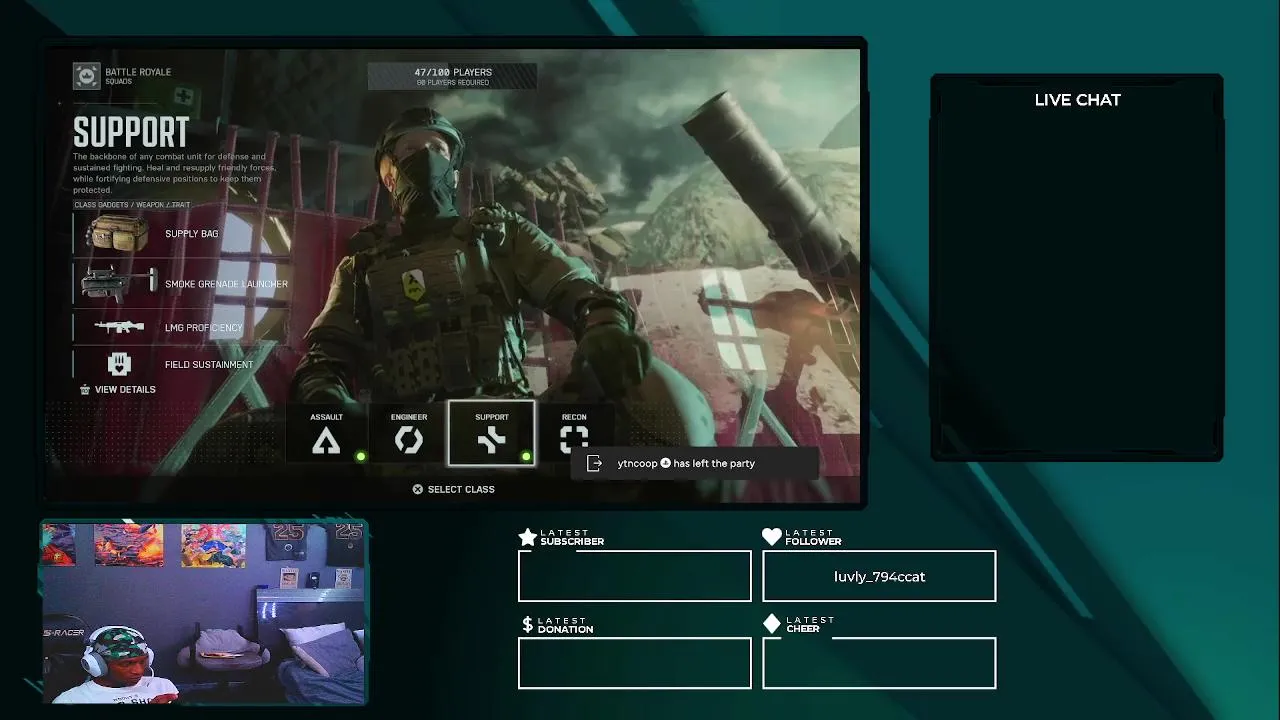Click the SUPPORT class heading
Screen dimensions: 1280x720
[131, 132]
